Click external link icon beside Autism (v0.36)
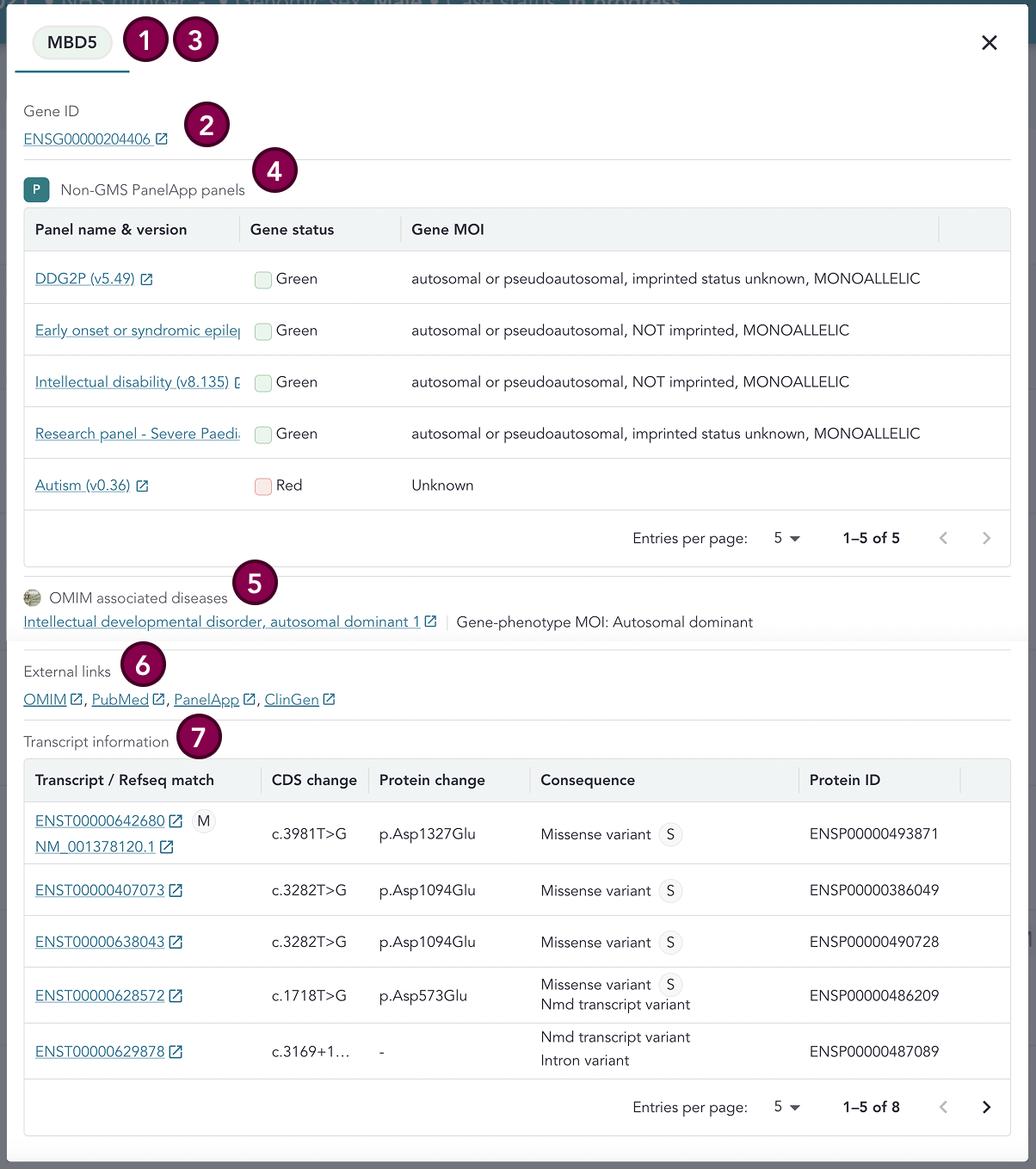 point(143,486)
